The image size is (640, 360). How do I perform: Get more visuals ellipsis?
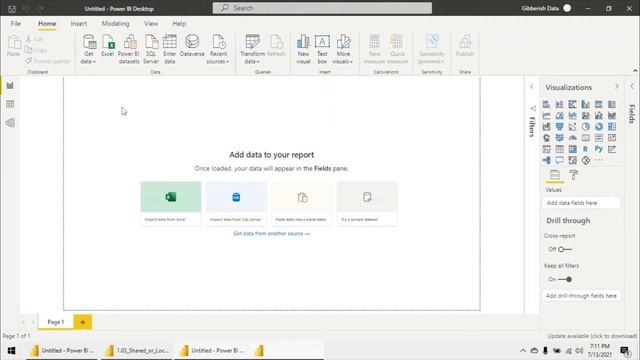[598, 160]
